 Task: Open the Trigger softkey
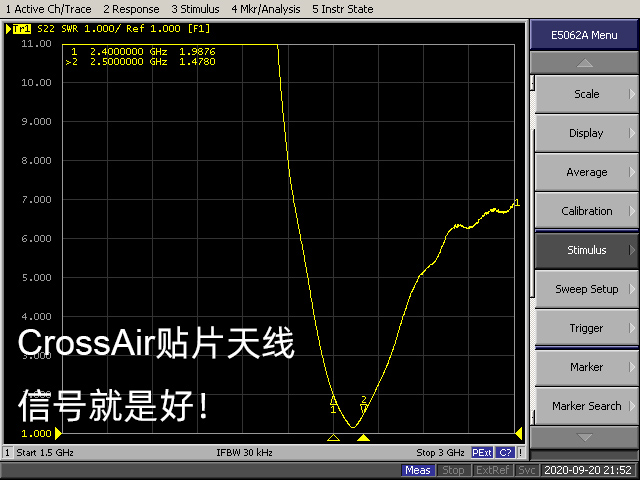click(586, 328)
